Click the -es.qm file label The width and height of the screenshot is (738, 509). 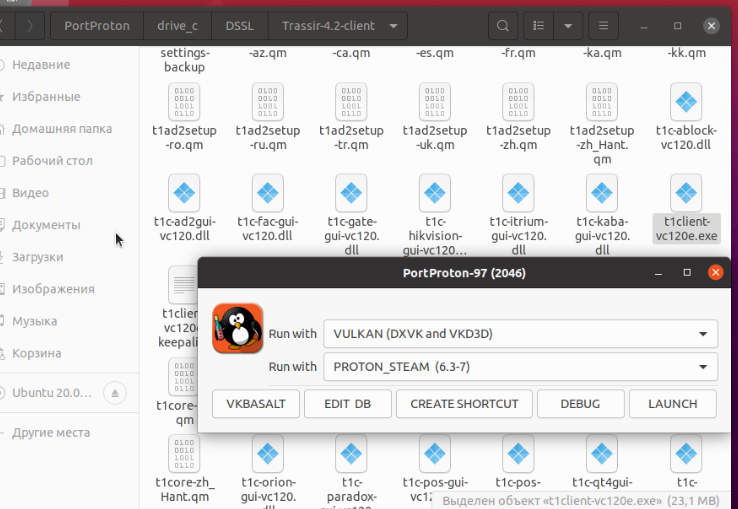[x=435, y=53]
